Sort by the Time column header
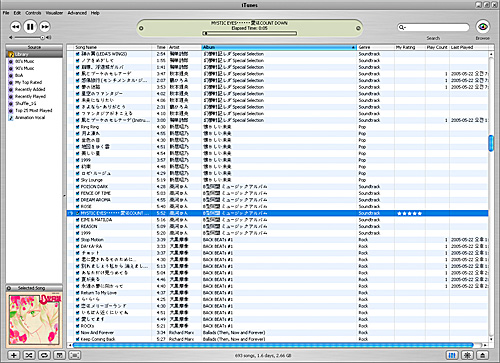500x363 pixels. point(161,47)
